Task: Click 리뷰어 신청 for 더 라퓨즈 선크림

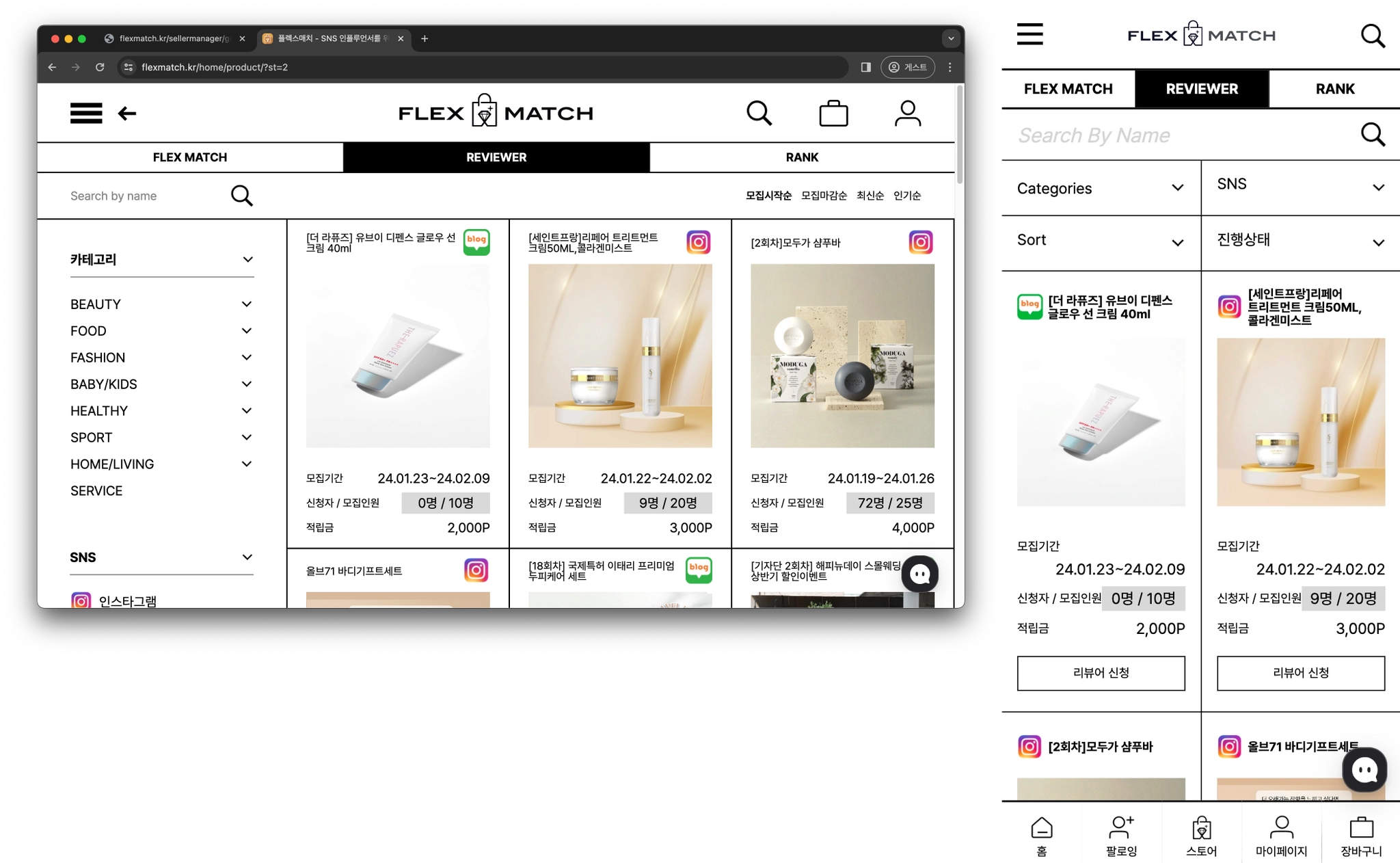Action: tap(1101, 673)
